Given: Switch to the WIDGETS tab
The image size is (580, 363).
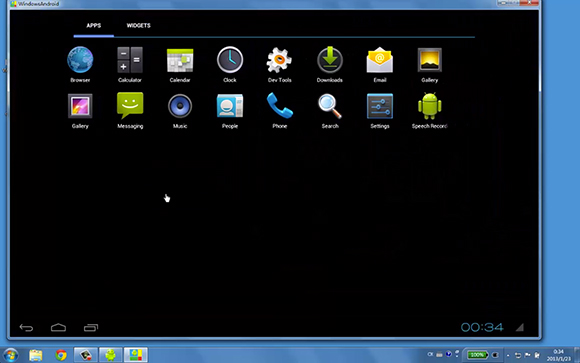Looking at the screenshot, I should click(x=138, y=26).
